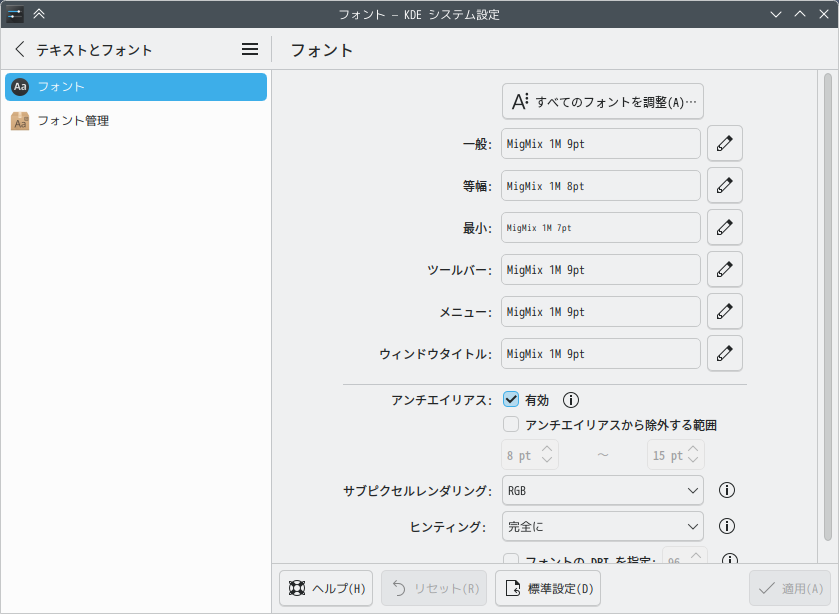Edit ウィンドウタイトル font via pencil icon

[x=725, y=354]
